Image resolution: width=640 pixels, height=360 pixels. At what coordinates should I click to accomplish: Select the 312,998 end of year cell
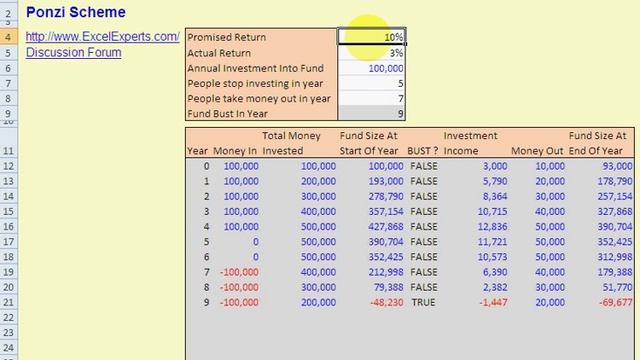click(615, 257)
